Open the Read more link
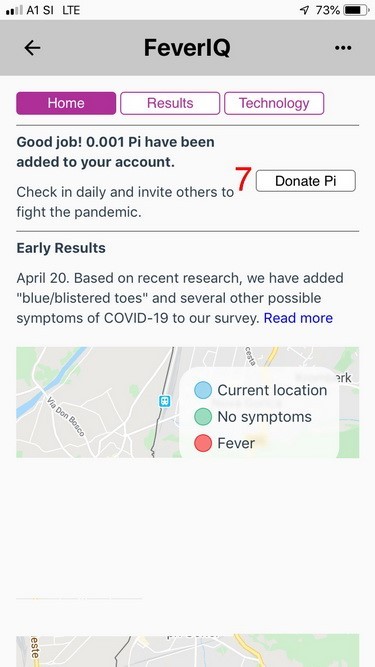 click(x=298, y=318)
